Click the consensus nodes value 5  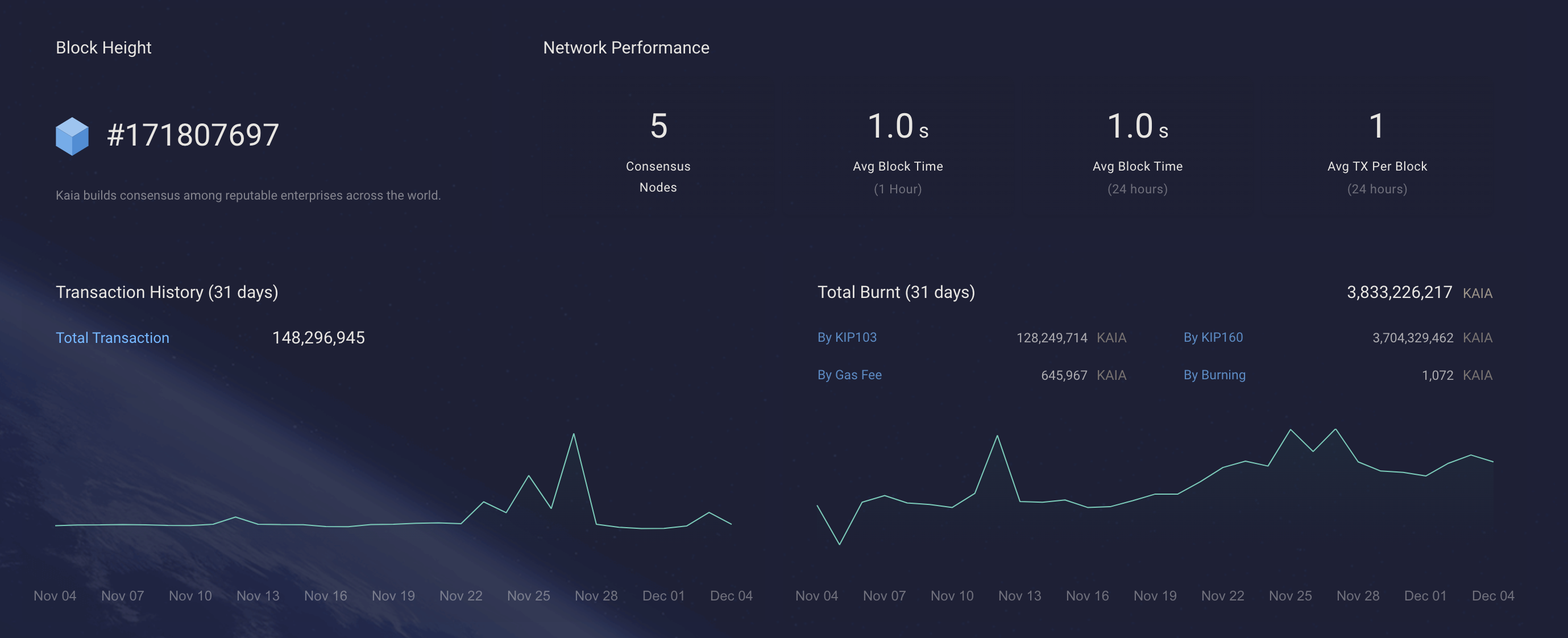tap(658, 126)
